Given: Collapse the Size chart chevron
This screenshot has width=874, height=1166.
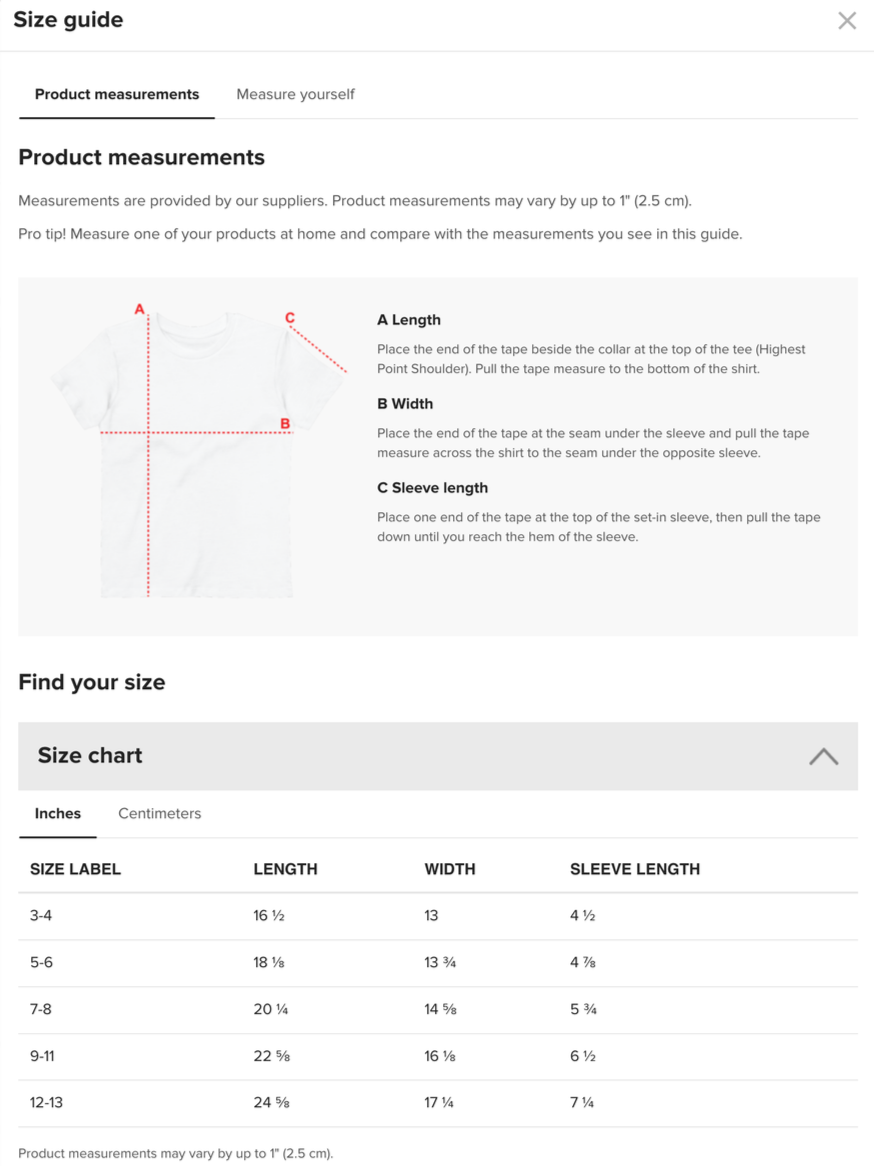Looking at the screenshot, I should (823, 756).
